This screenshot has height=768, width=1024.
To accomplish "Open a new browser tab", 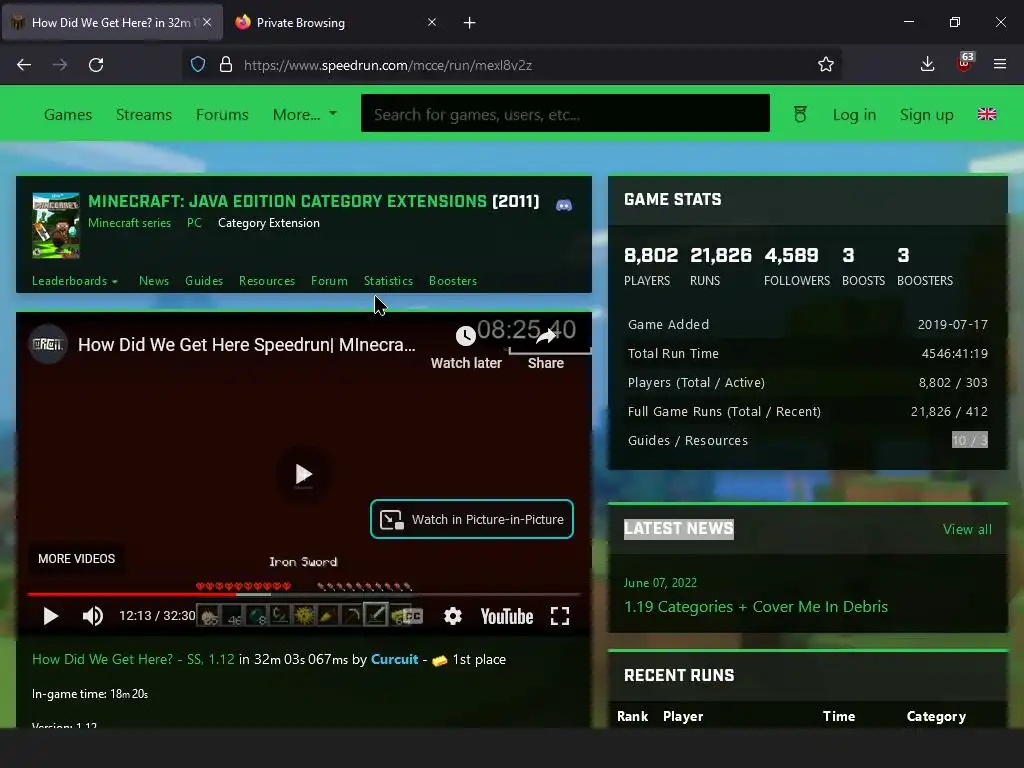I will click(x=470, y=23).
